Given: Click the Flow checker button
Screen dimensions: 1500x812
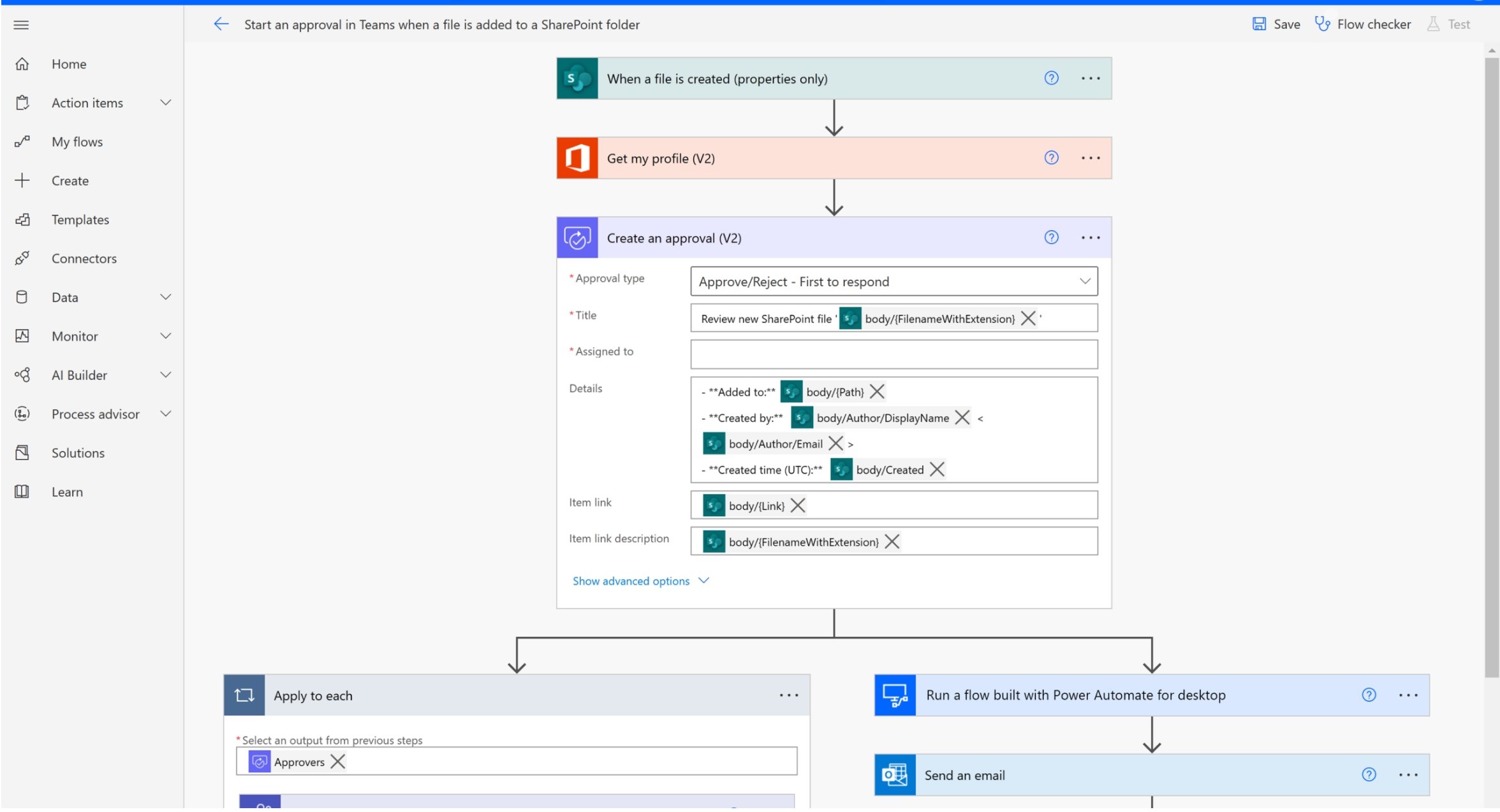Looking at the screenshot, I should click(1363, 23).
